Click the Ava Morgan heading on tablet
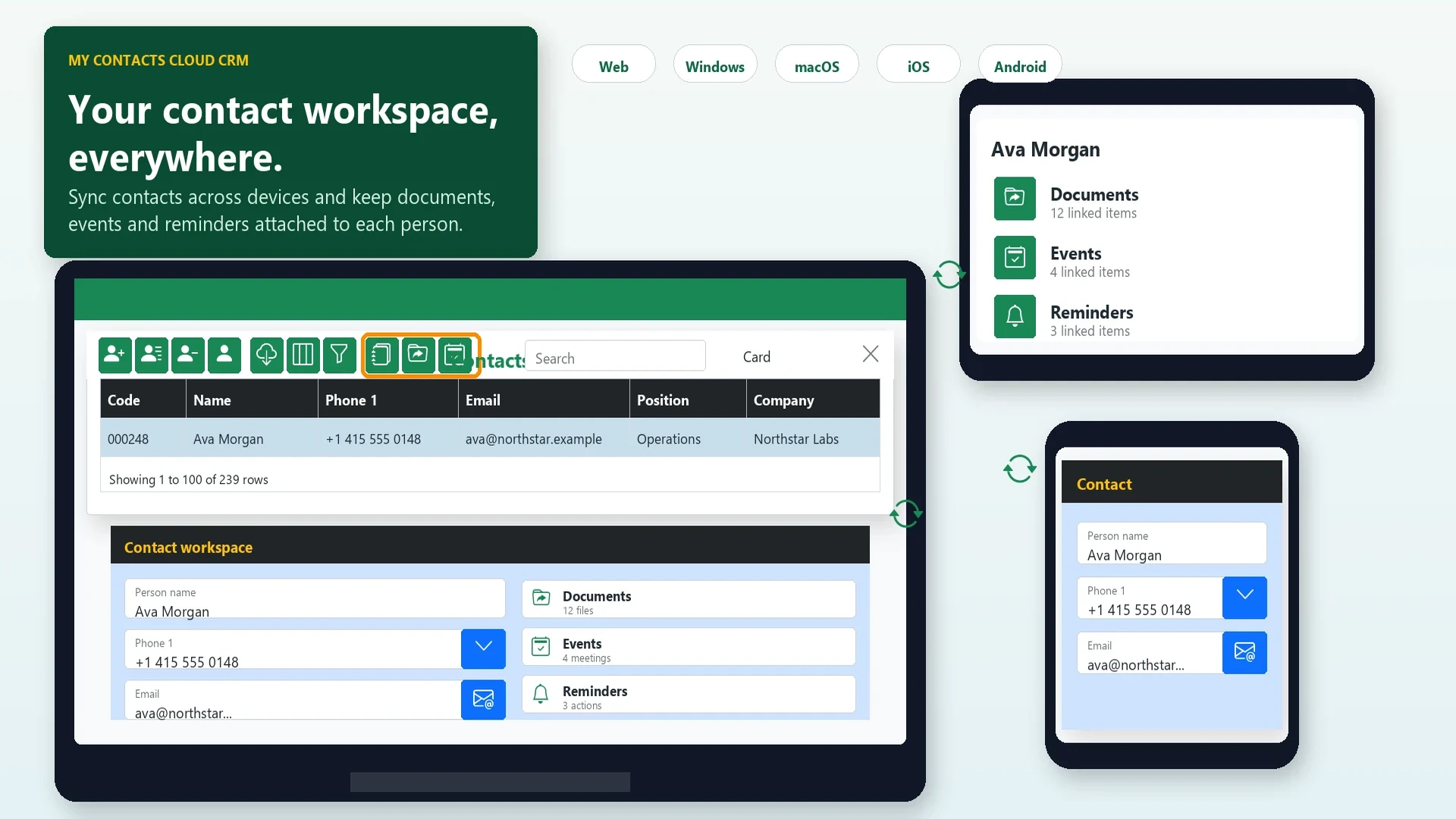 point(1045,149)
